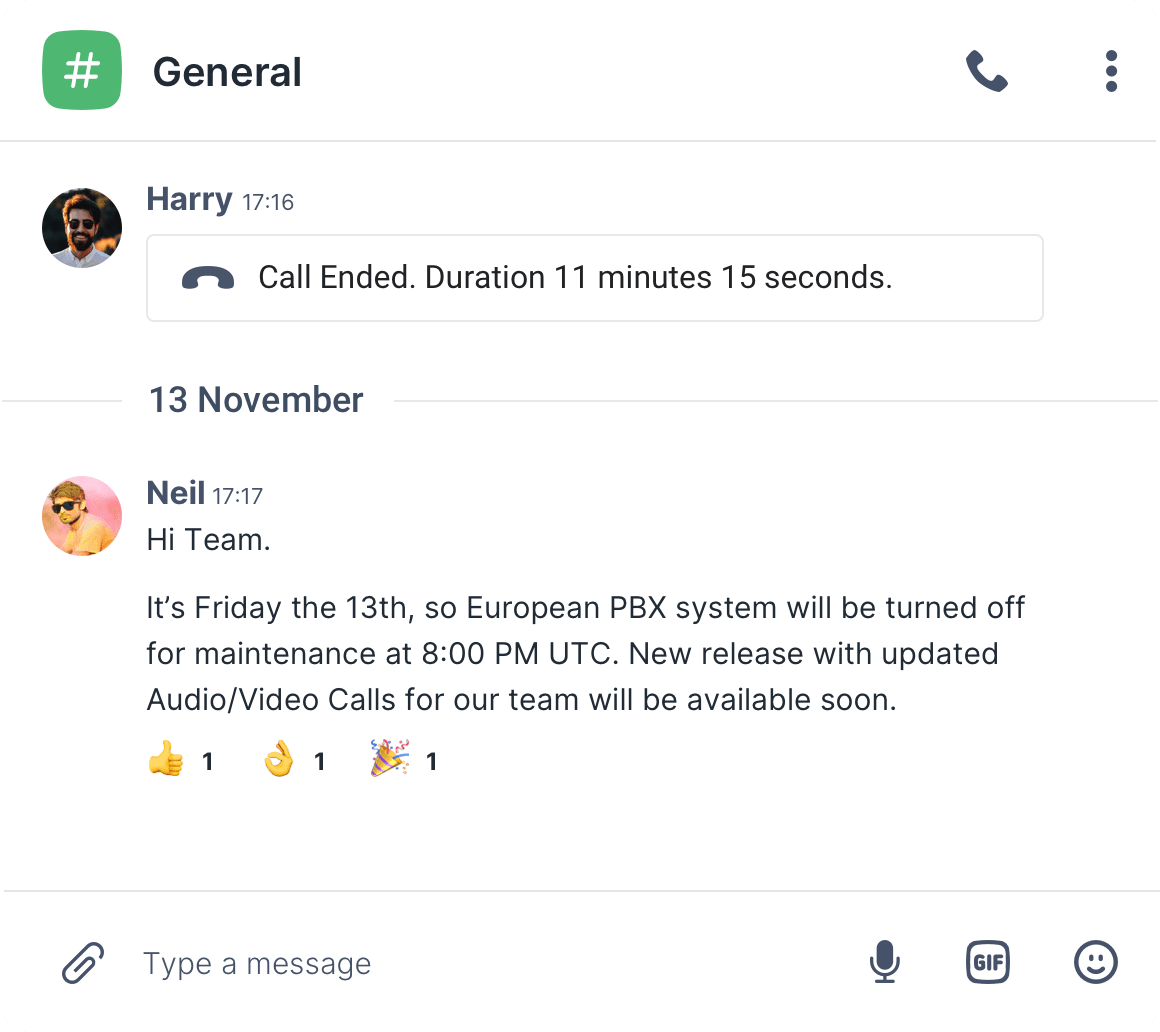The height and width of the screenshot is (1032, 1160).
Task: Click Neil's 17:17 message timestamp
Action: pos(237,496)
